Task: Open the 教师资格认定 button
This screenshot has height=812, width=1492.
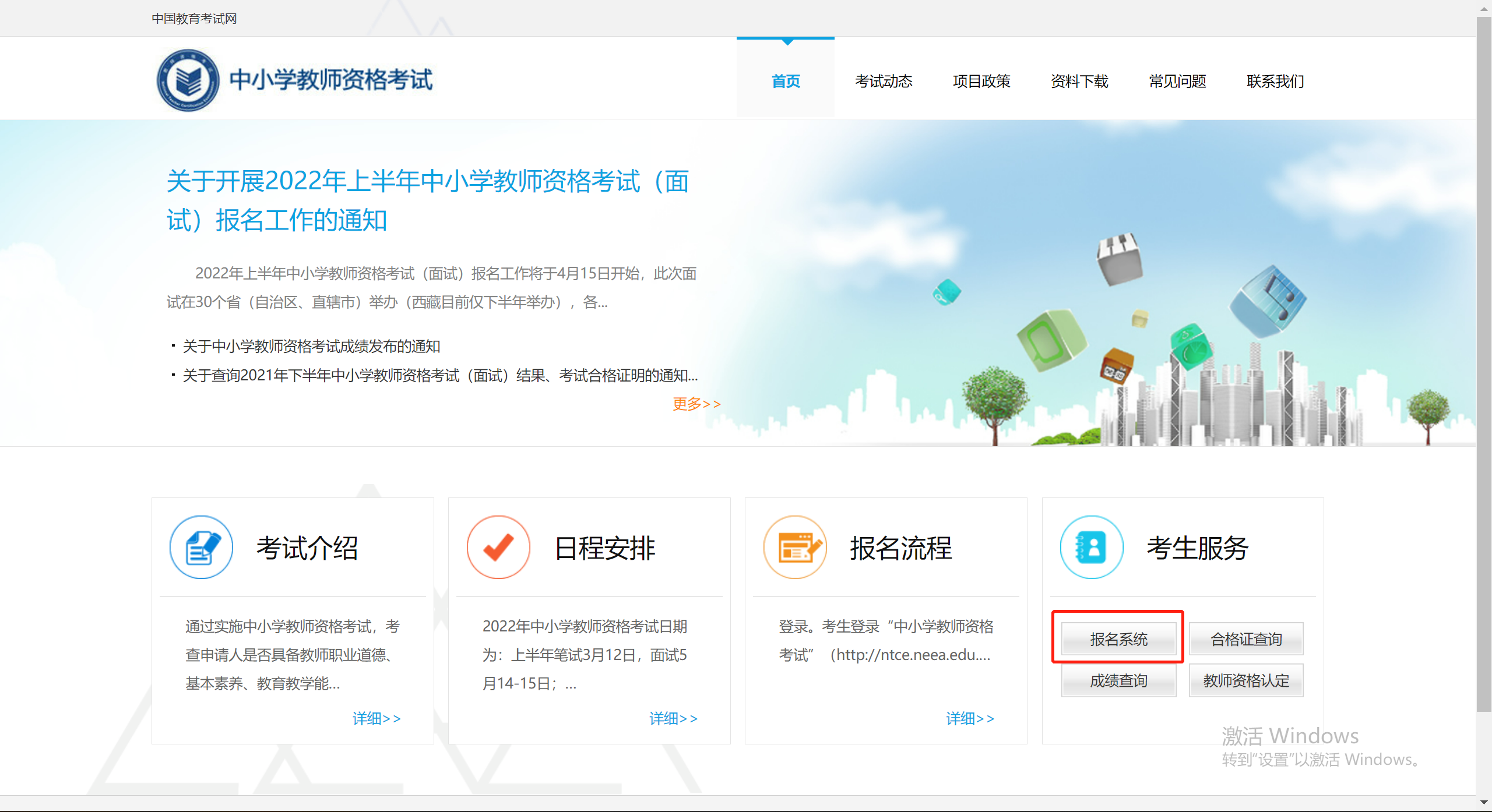Action: point(1246,680)
